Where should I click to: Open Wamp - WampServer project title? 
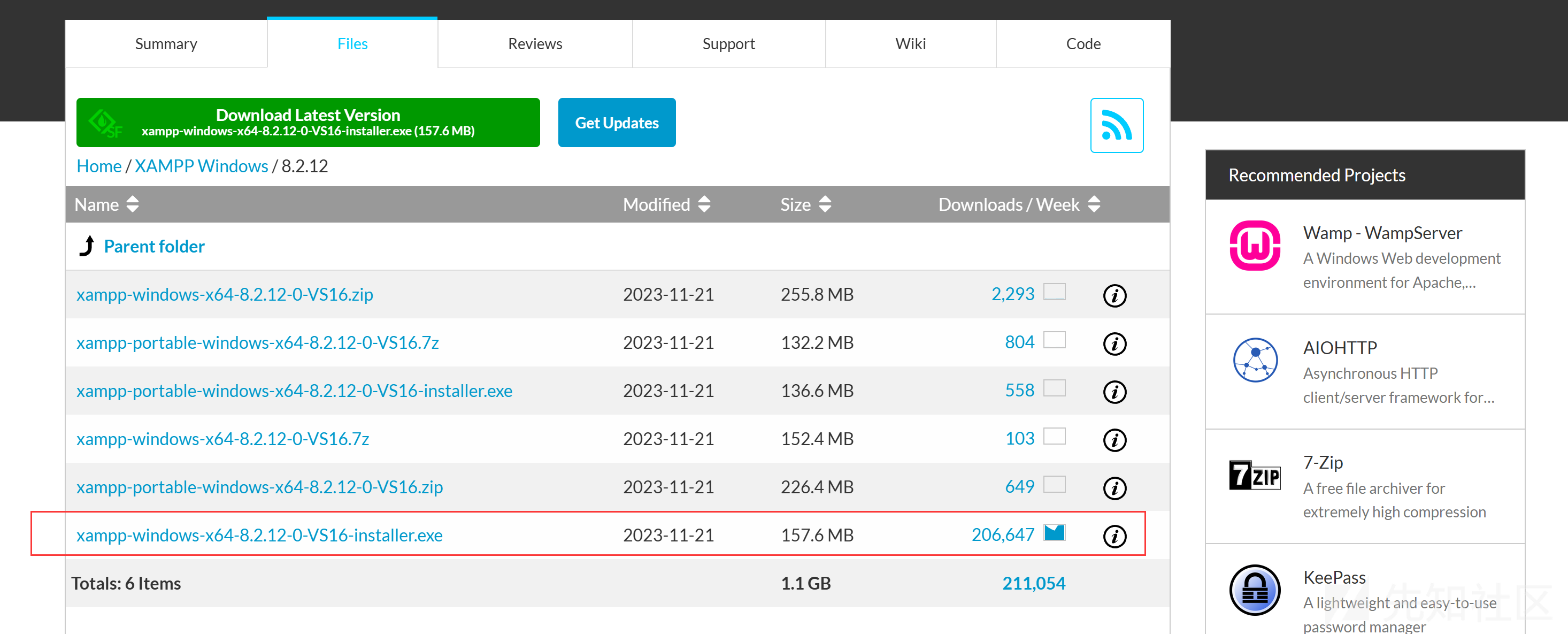pyautogui.click(x=1382, y=233)
